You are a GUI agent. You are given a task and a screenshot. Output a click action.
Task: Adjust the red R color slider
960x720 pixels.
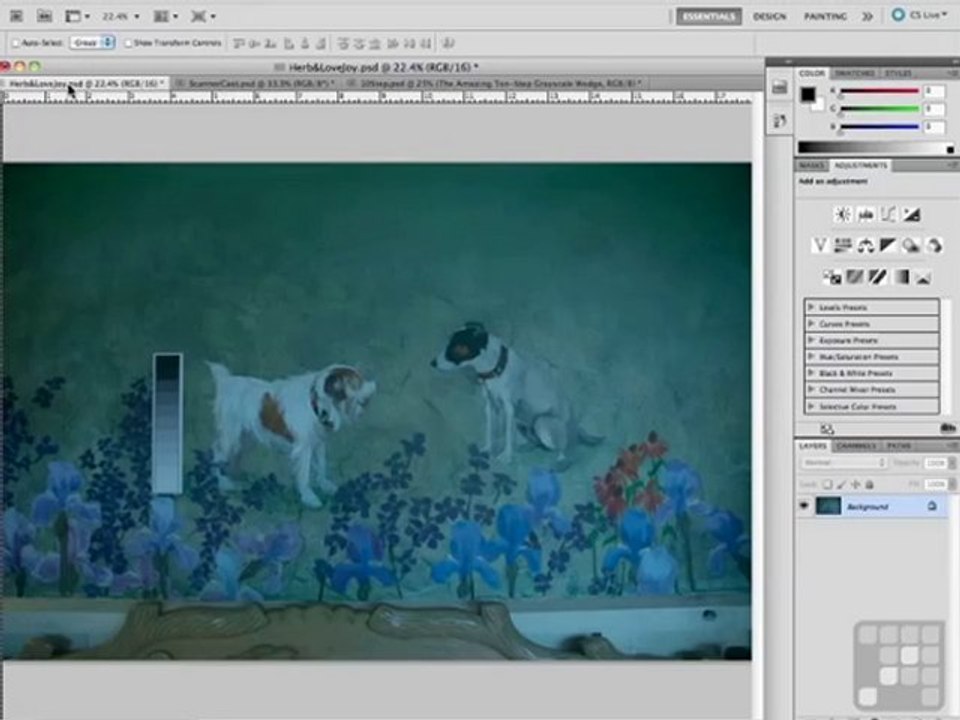(x=880, y=91)
